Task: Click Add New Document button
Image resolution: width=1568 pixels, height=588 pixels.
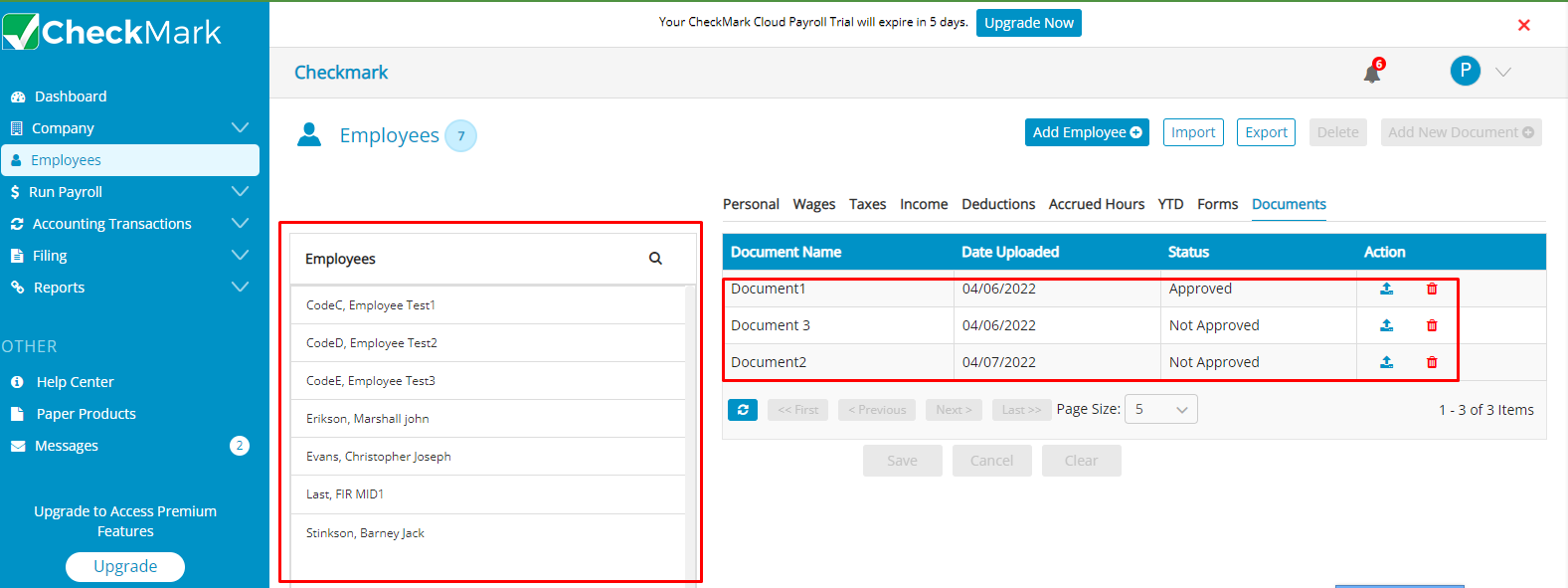Action: tap(1461, 132)
